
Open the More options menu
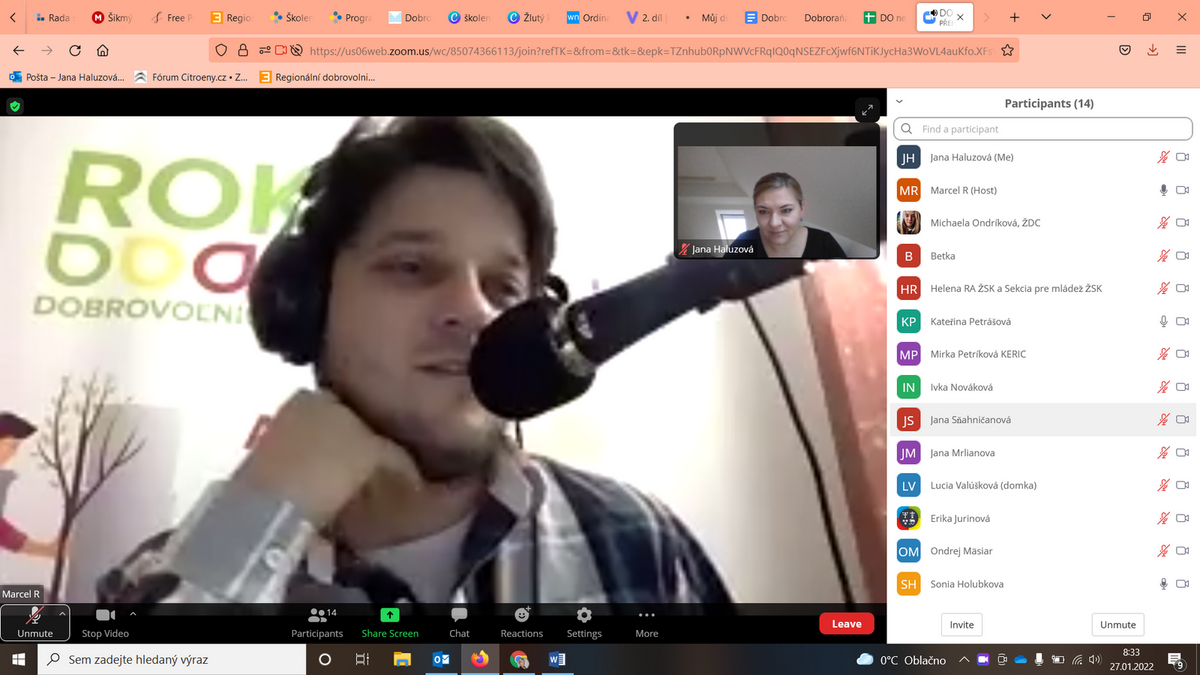point(647,622)
